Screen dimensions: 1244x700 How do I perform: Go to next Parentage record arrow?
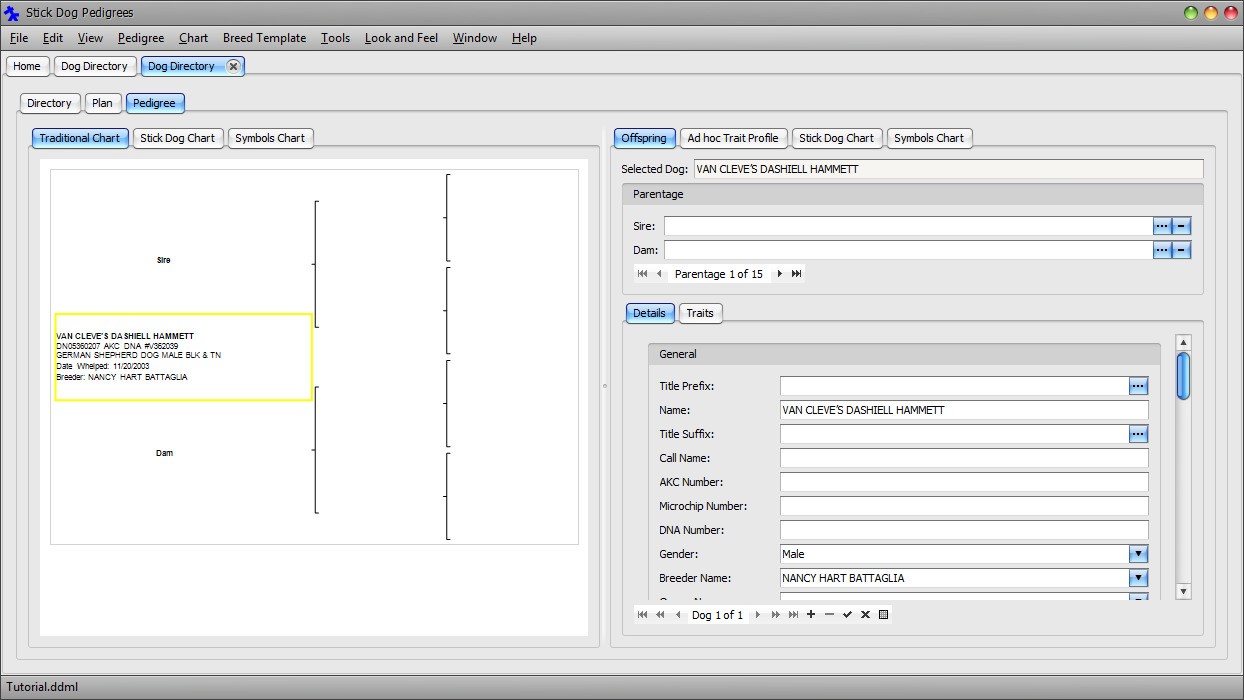click(x=780, y=274)
